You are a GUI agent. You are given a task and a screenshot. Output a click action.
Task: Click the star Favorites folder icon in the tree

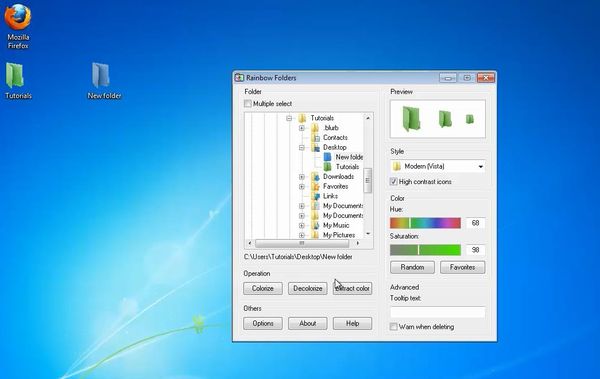click(315, 186)
